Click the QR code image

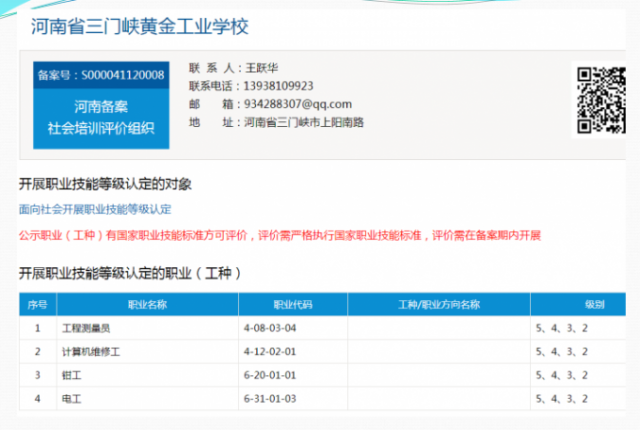pyautogui.click(x=601, y=100)
